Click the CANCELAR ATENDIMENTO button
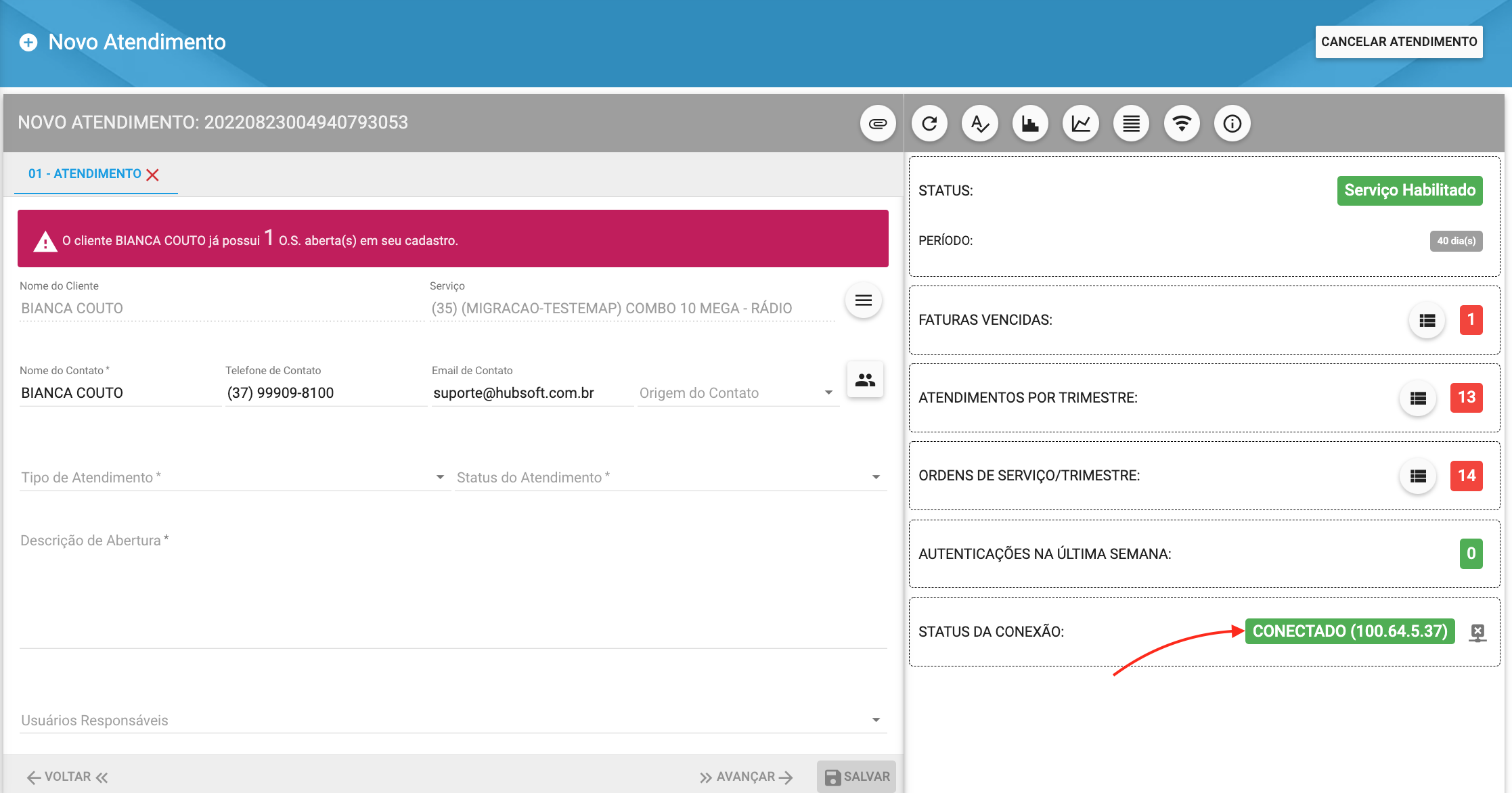Screen dimensions: 1512x793 (x=1398, y=42)
